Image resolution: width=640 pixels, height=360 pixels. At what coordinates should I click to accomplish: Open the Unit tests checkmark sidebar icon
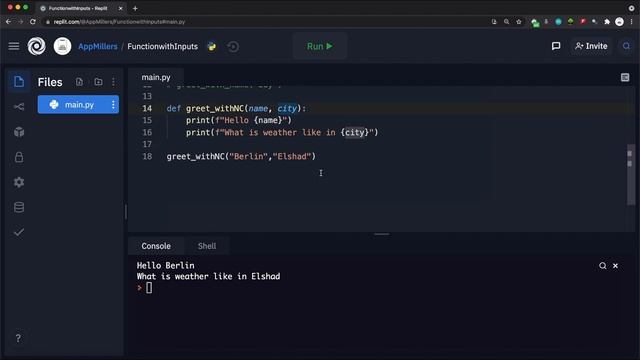coord(19,232)
